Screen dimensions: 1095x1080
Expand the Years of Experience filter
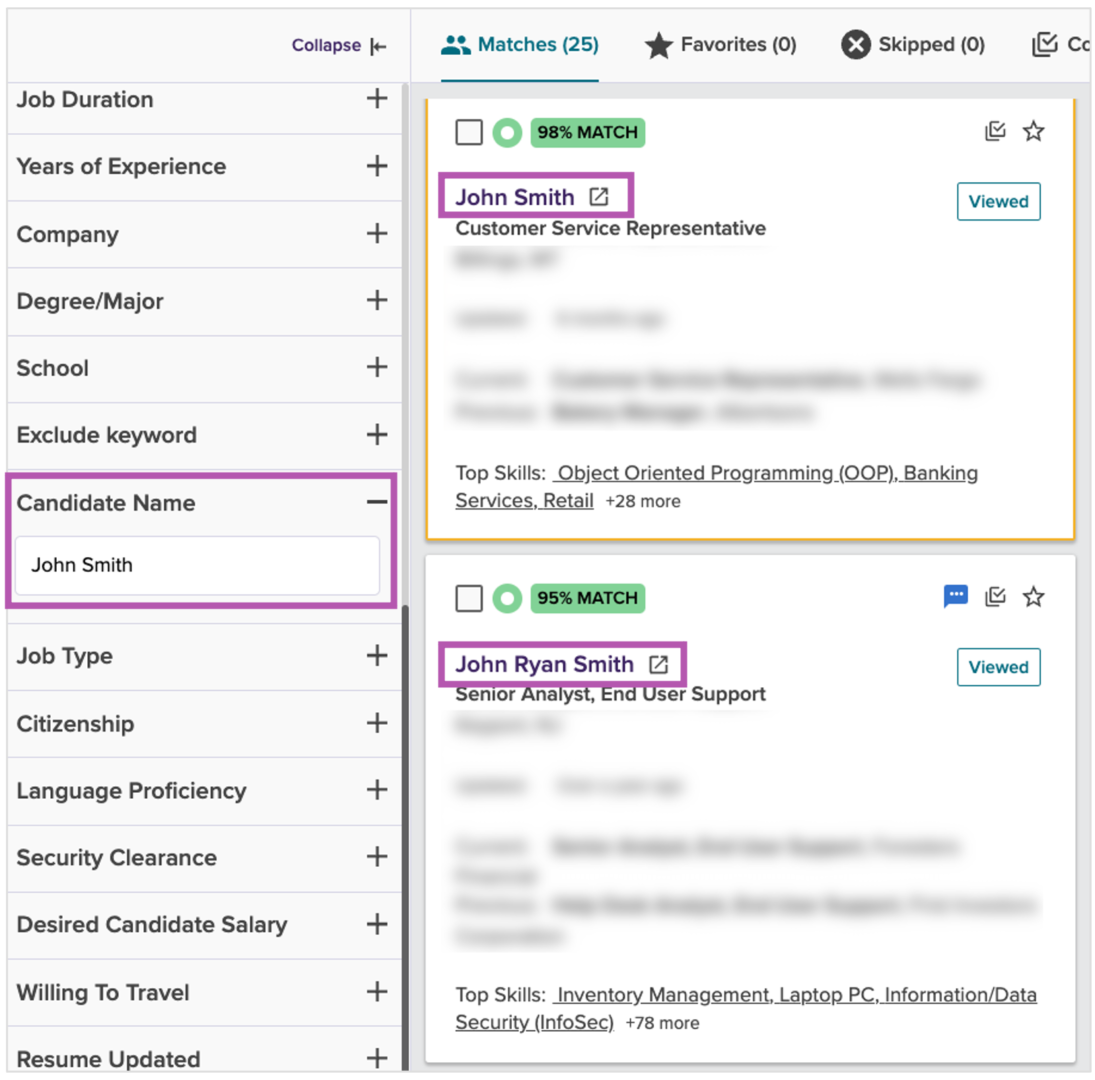click(376, 166)
